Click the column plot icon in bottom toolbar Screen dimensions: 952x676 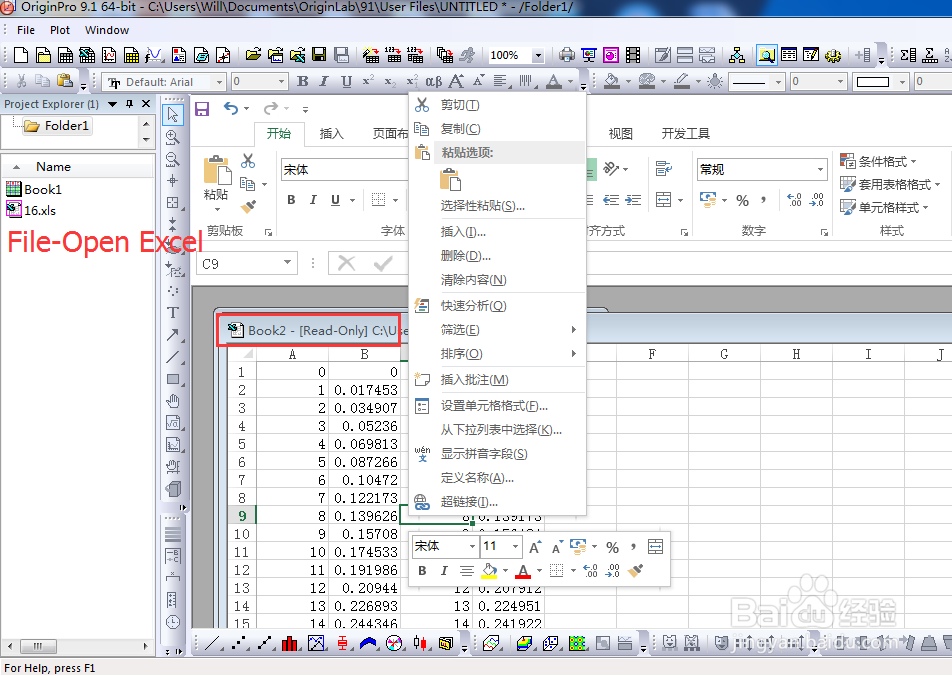click(x=290, y=643)
